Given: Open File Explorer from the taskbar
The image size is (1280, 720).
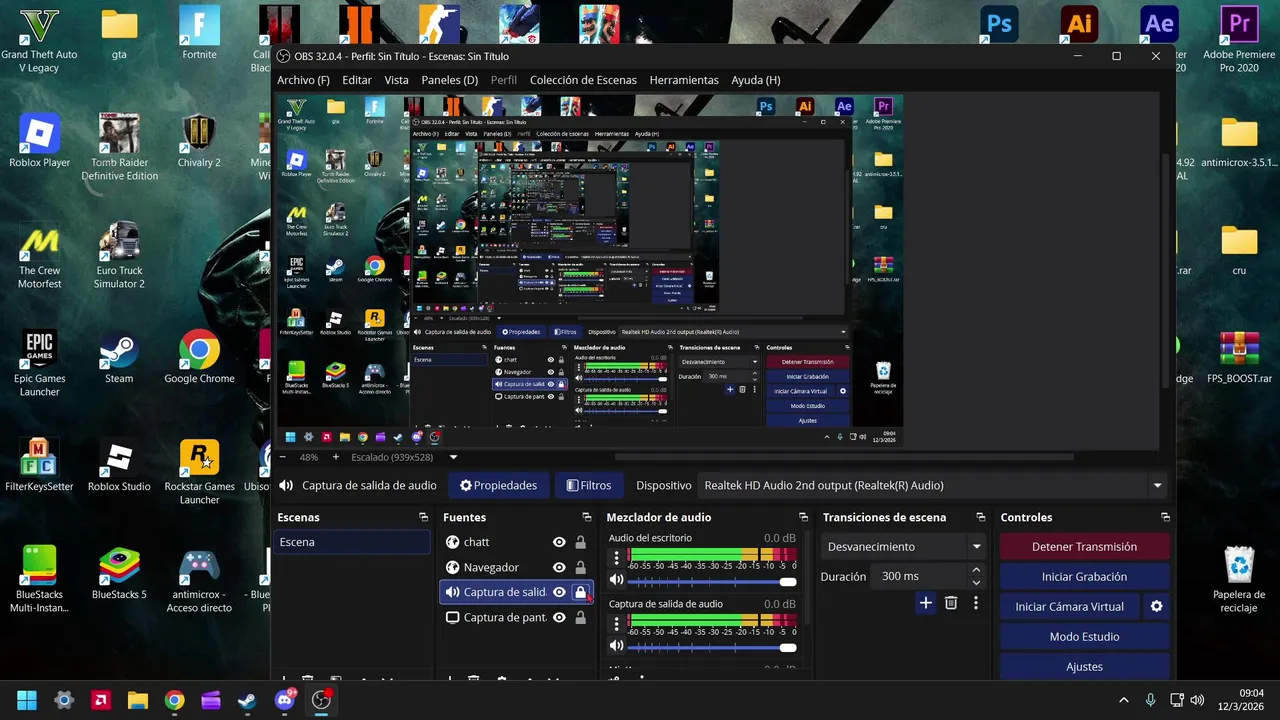Looking at the screenshot, I should [137, 700].
